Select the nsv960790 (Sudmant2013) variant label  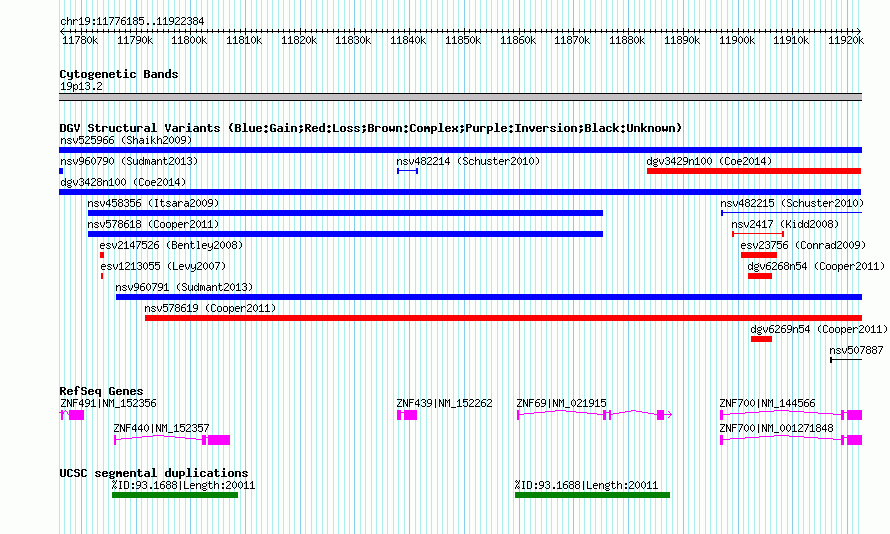pos(129,161)
